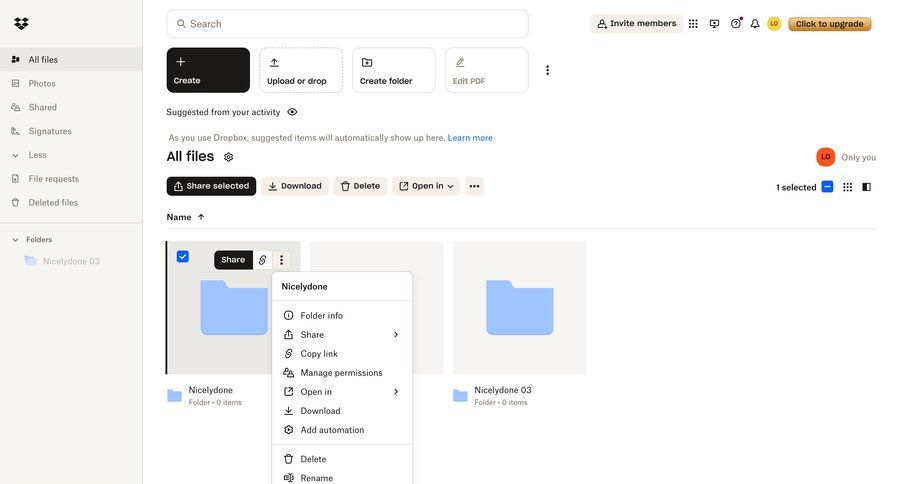This screenshot has width=900, height=484.
Task: Open Shared in the sidebar
Action: point(71,107)
